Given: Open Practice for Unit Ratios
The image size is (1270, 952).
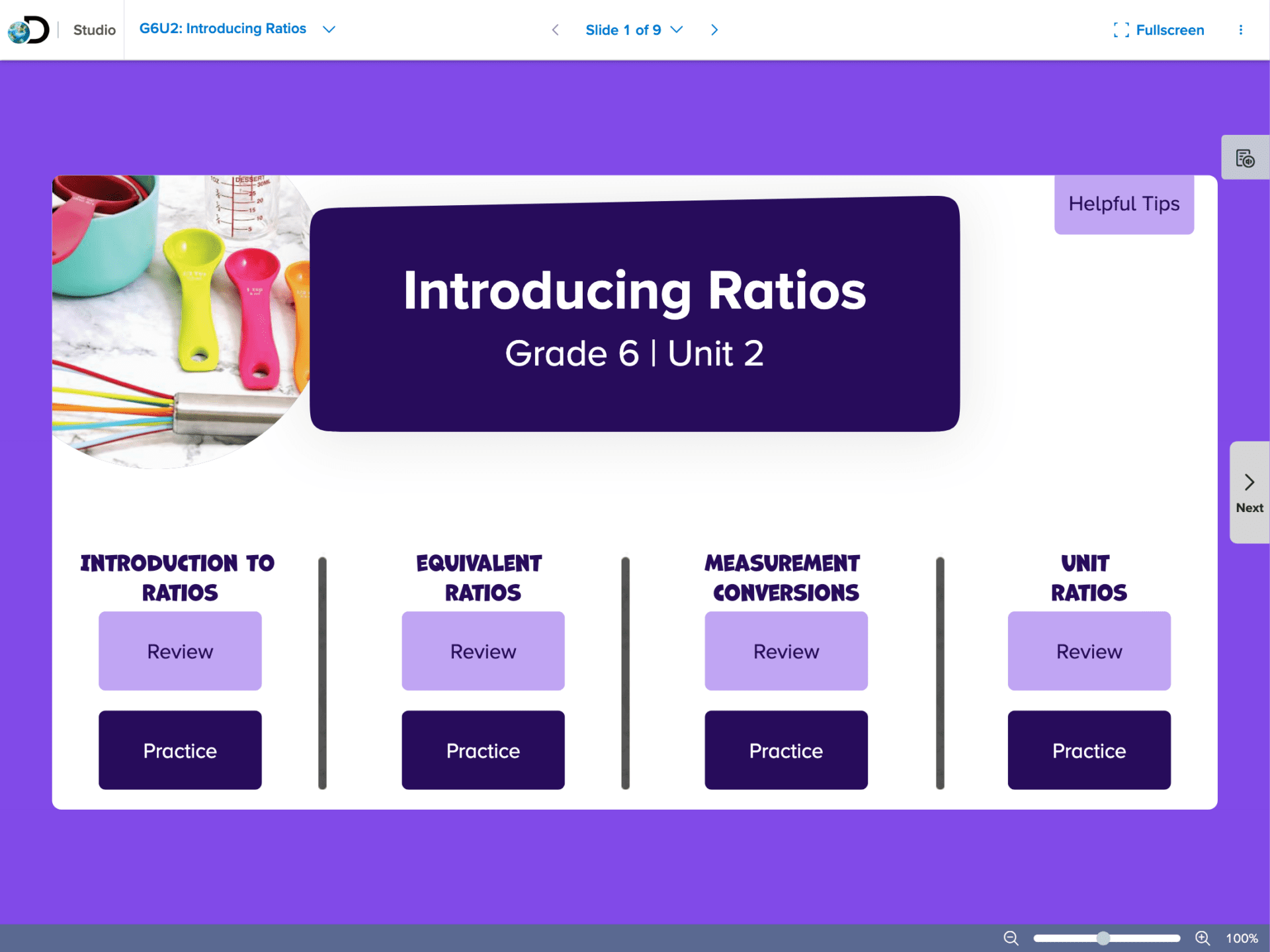Looking at the screenshot, I should click(x=1089, y=750).
